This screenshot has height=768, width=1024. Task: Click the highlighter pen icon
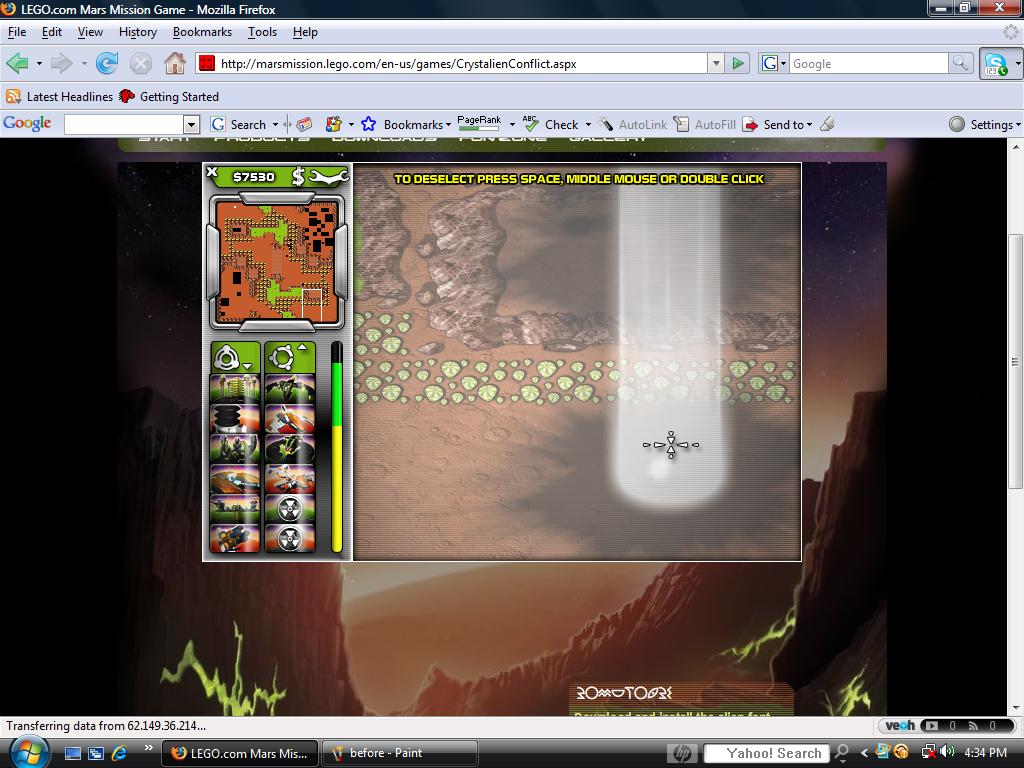(827, 124)
